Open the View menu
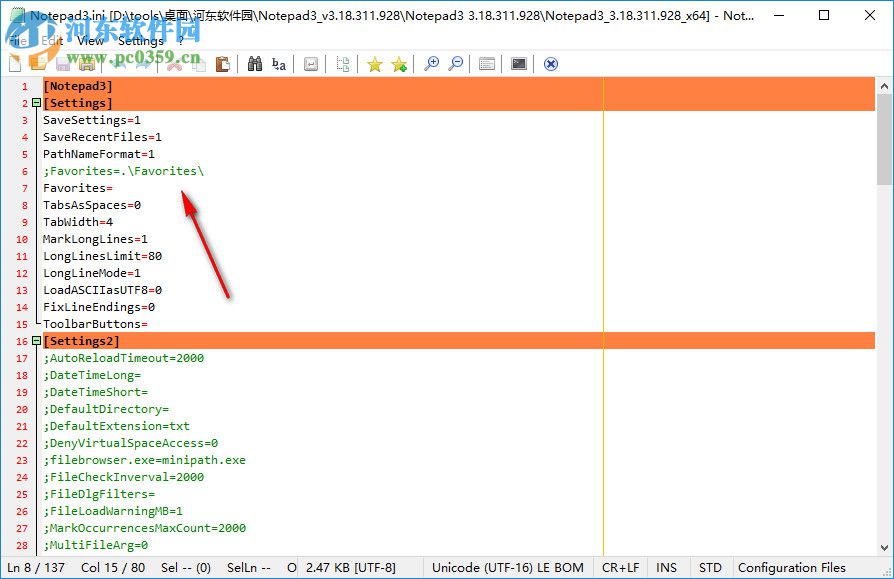The image size is (894, 579). pyautogui.click(x=90, y=40)
